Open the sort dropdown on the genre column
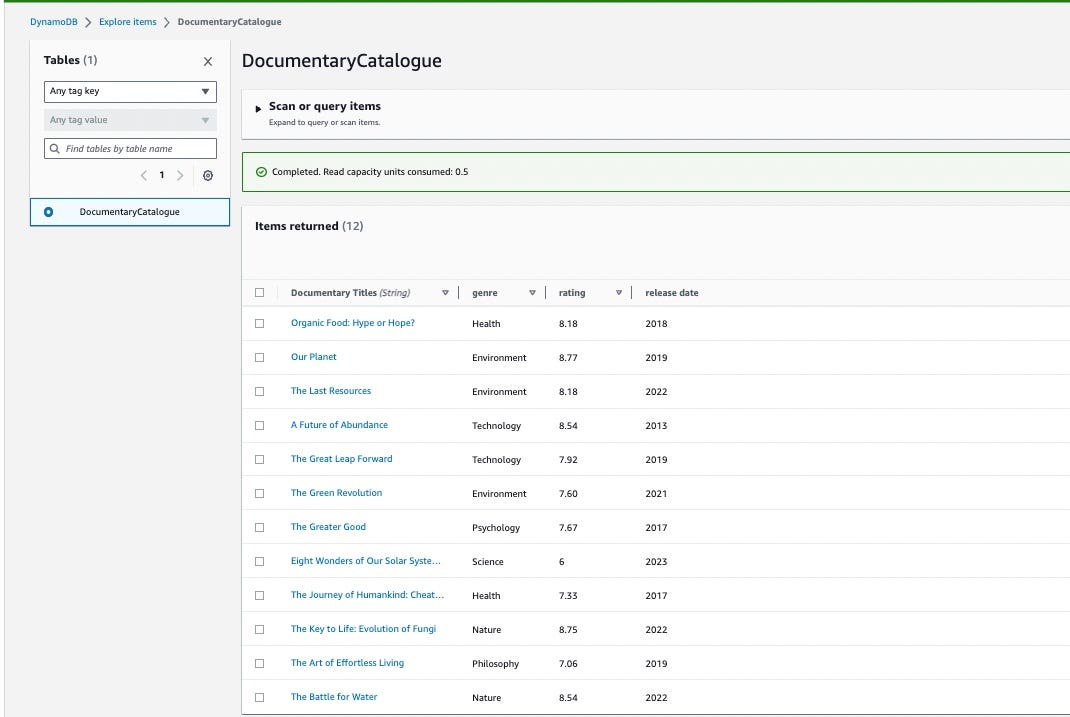 [x=533, y=293]
